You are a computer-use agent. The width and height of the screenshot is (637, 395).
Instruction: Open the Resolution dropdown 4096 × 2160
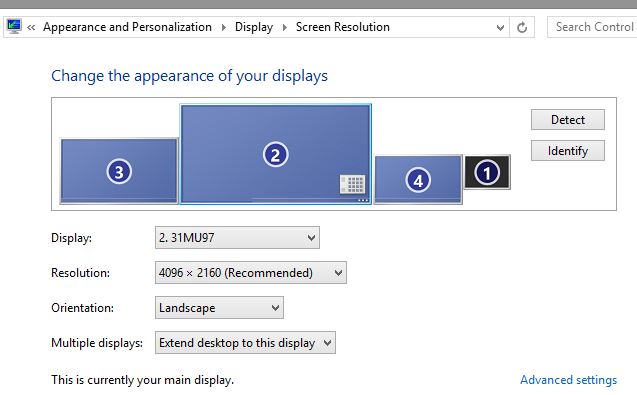251,273
